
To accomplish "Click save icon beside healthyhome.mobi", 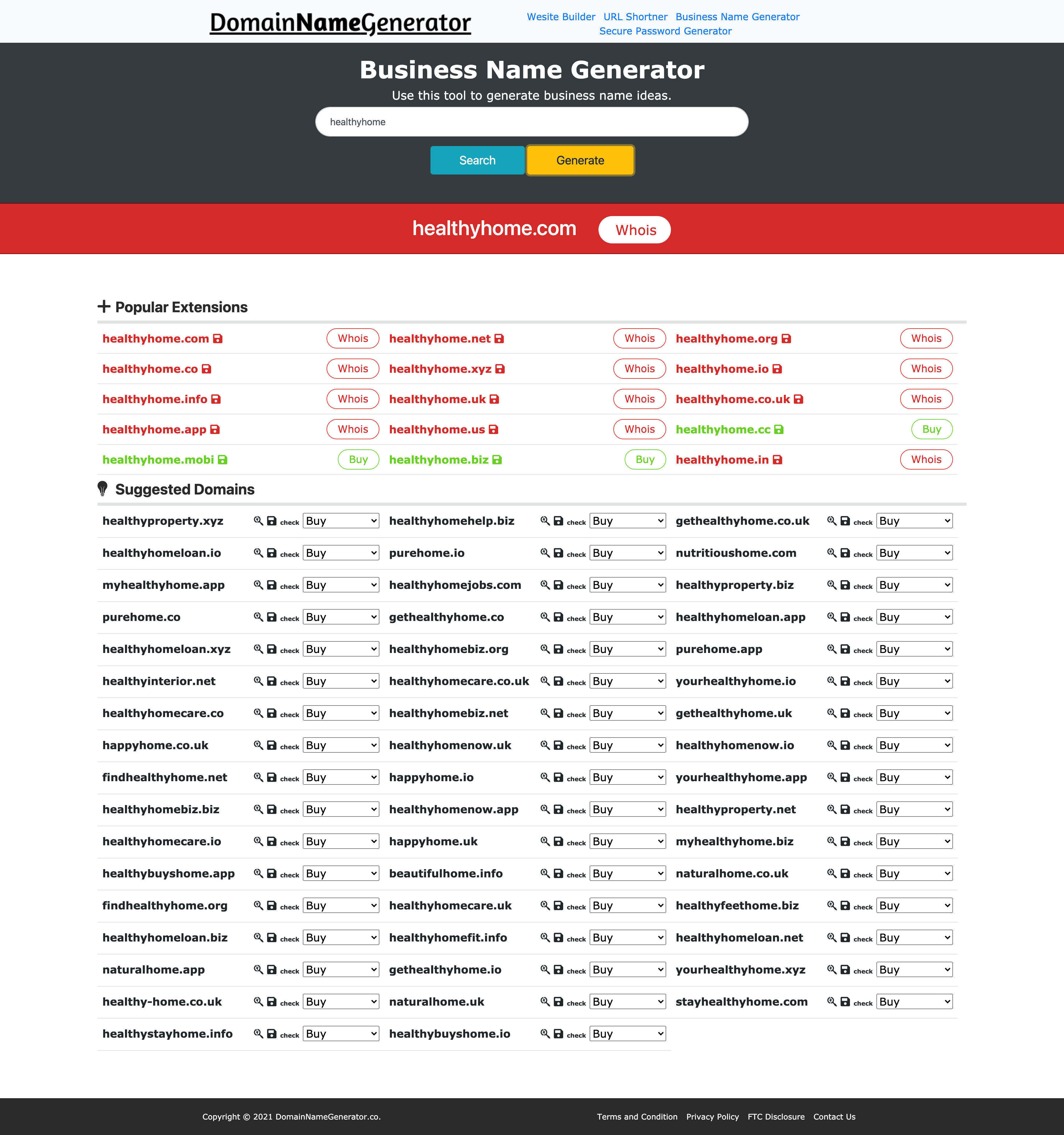I will tap(223, 459).
